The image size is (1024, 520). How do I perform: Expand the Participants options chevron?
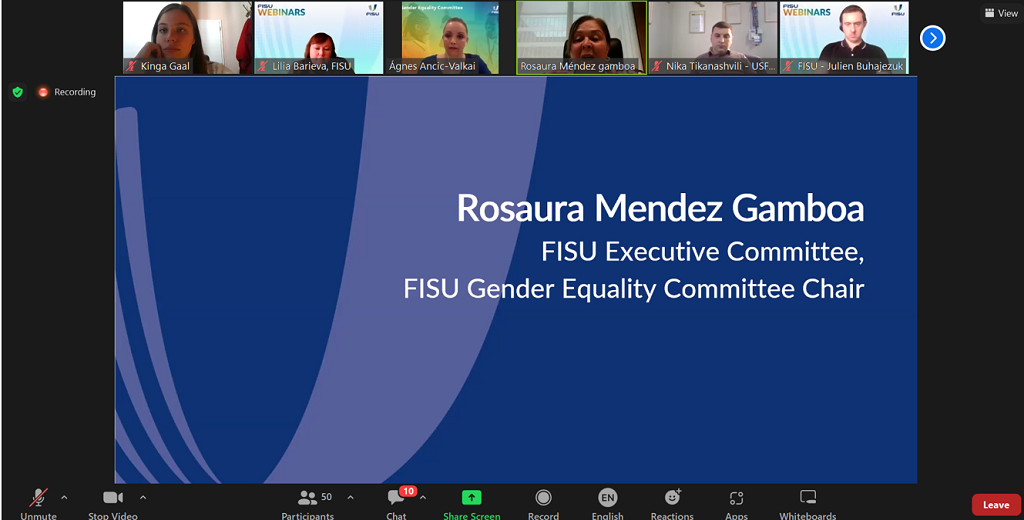pyautogui.click(x=350, y=497)
